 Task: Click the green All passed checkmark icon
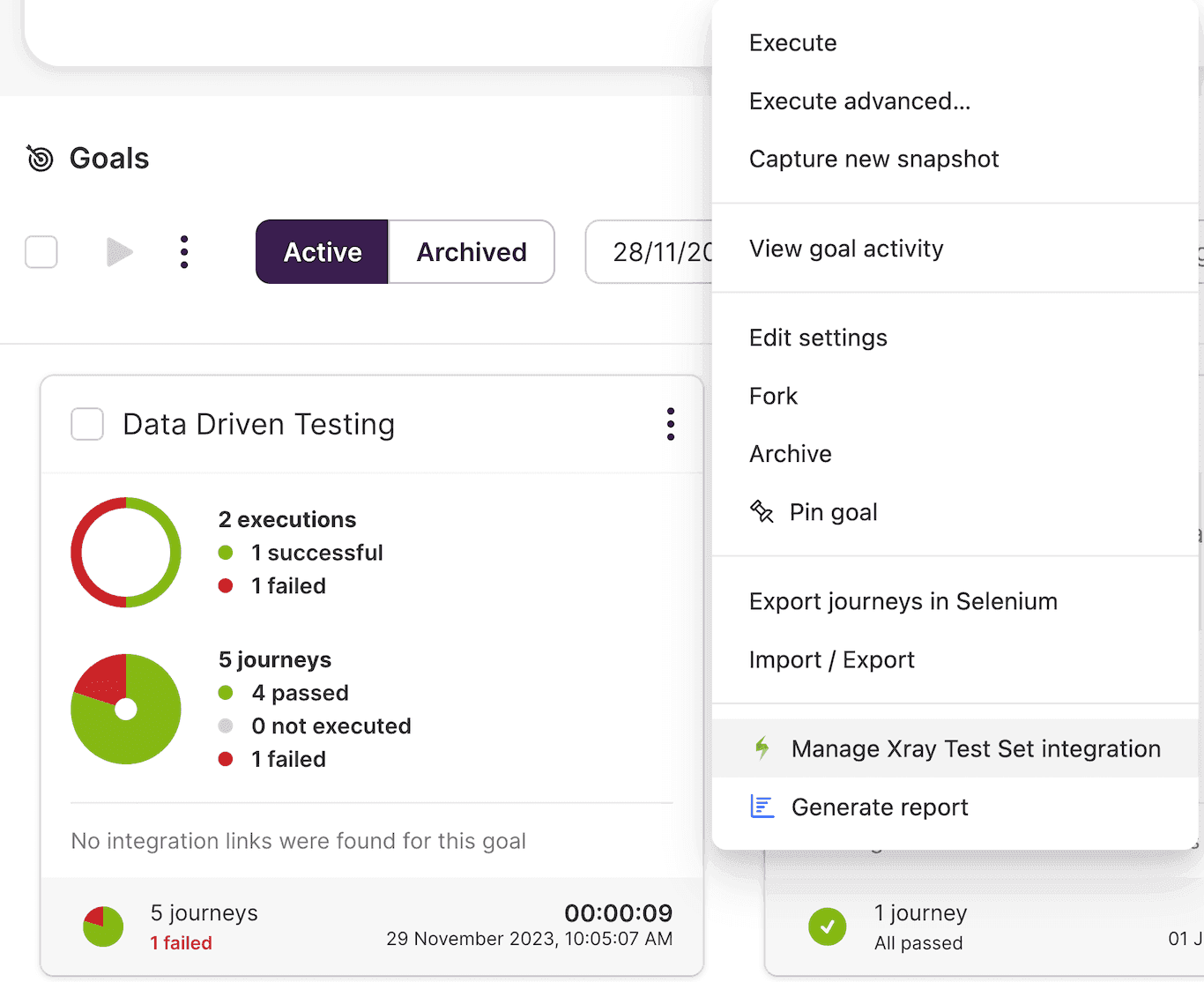click(x=827, y=926)
